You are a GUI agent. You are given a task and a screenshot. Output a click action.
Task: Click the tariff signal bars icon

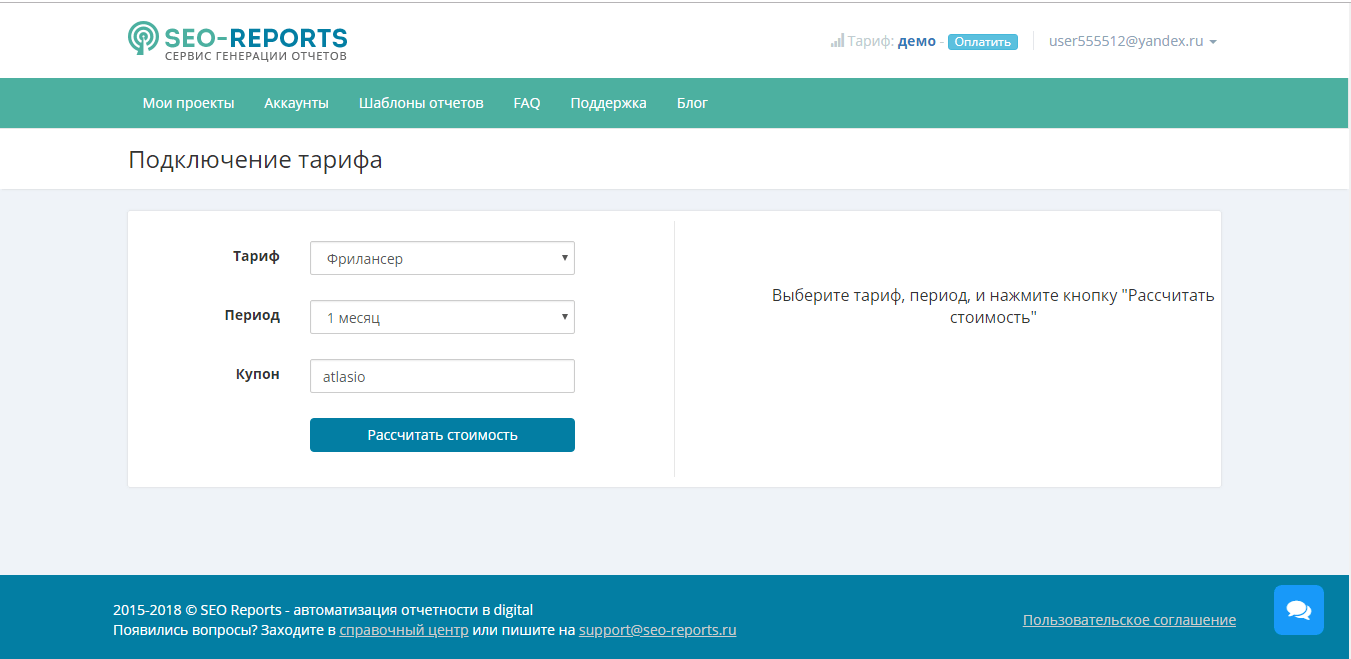[x=837, y=42]
